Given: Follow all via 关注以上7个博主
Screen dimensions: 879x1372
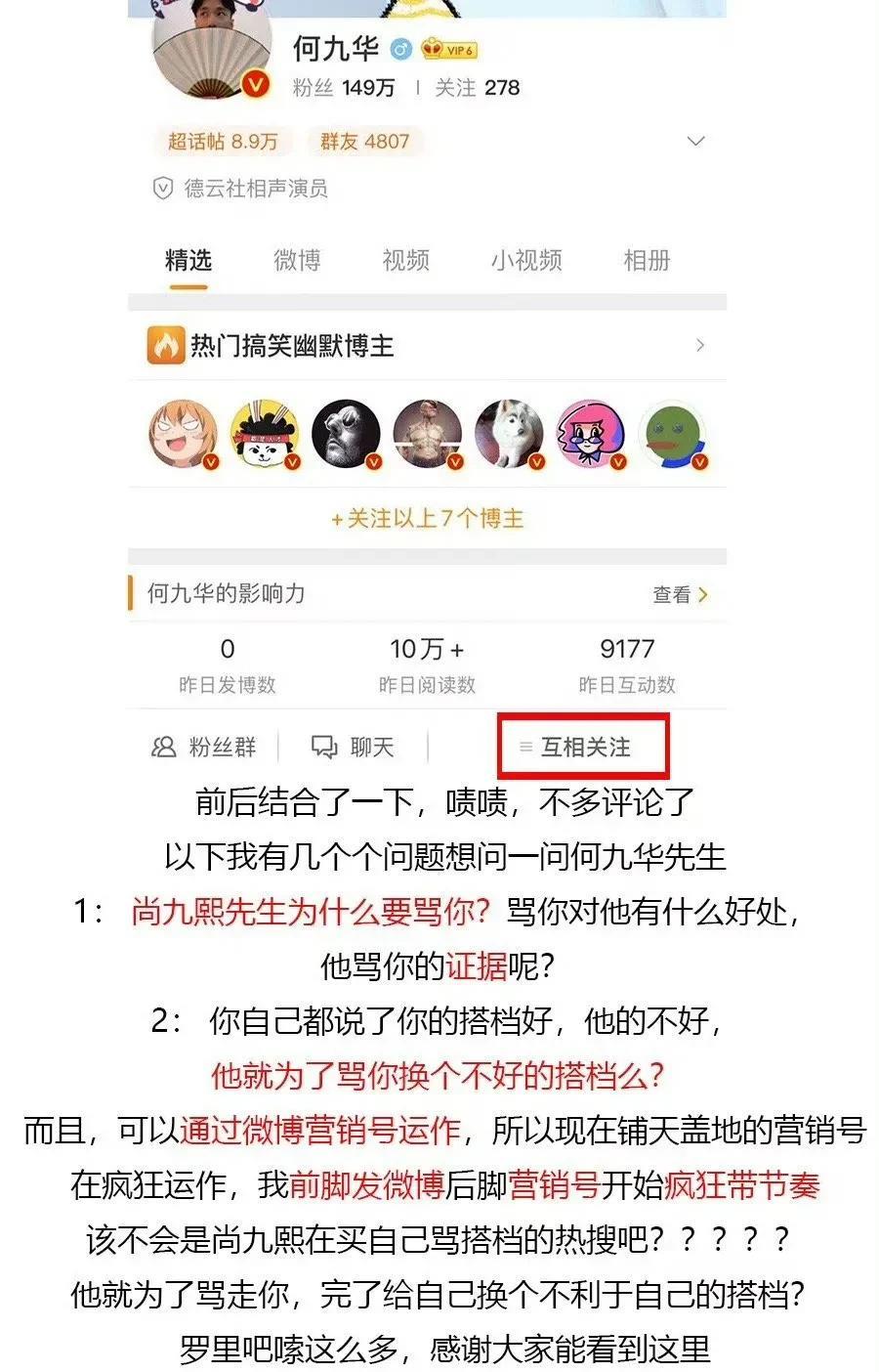Looking at the screenshot, I should pyautogui.click(x=428, y=518).
